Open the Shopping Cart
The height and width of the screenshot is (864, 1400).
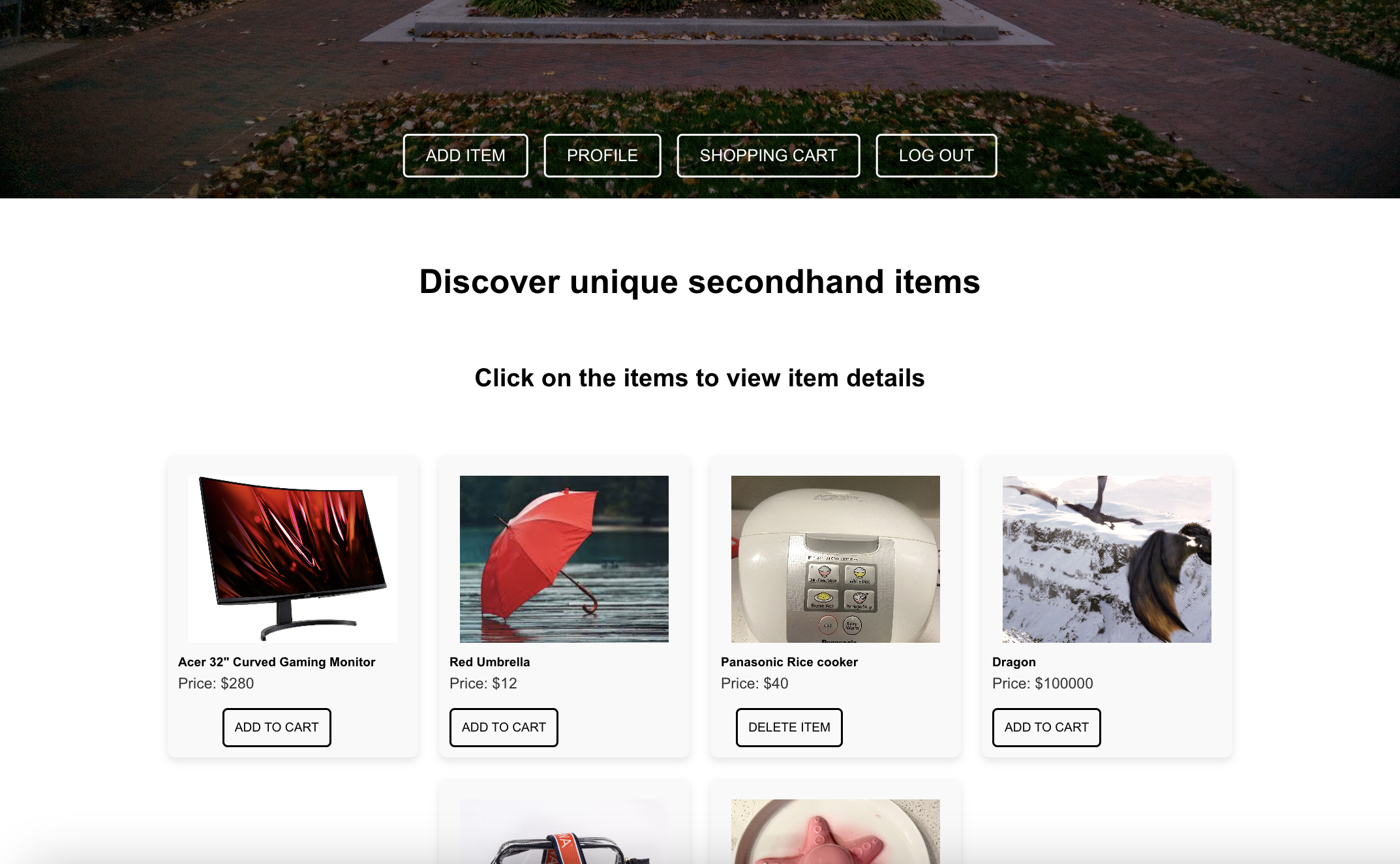coord(768,155)
